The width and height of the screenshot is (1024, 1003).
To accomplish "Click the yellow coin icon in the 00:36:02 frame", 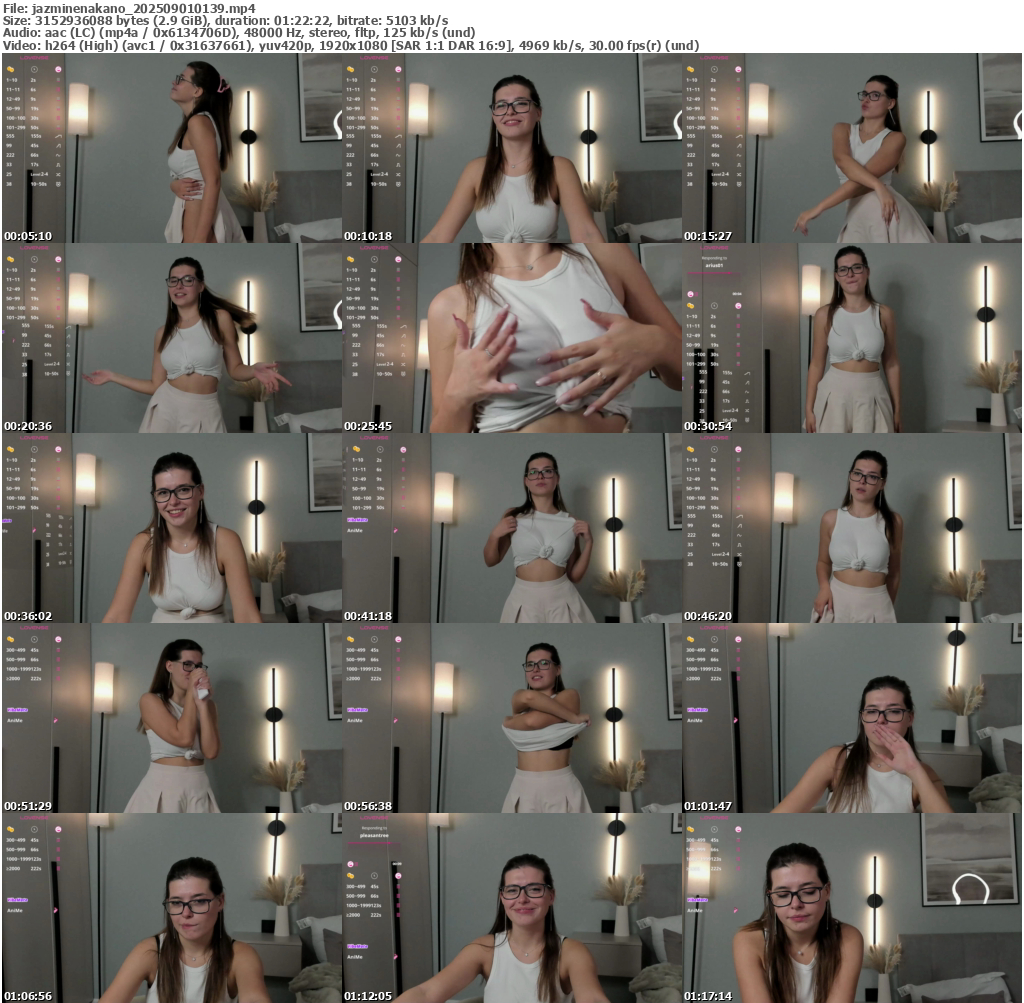I will pyautogui.click(x=10, y=449).
